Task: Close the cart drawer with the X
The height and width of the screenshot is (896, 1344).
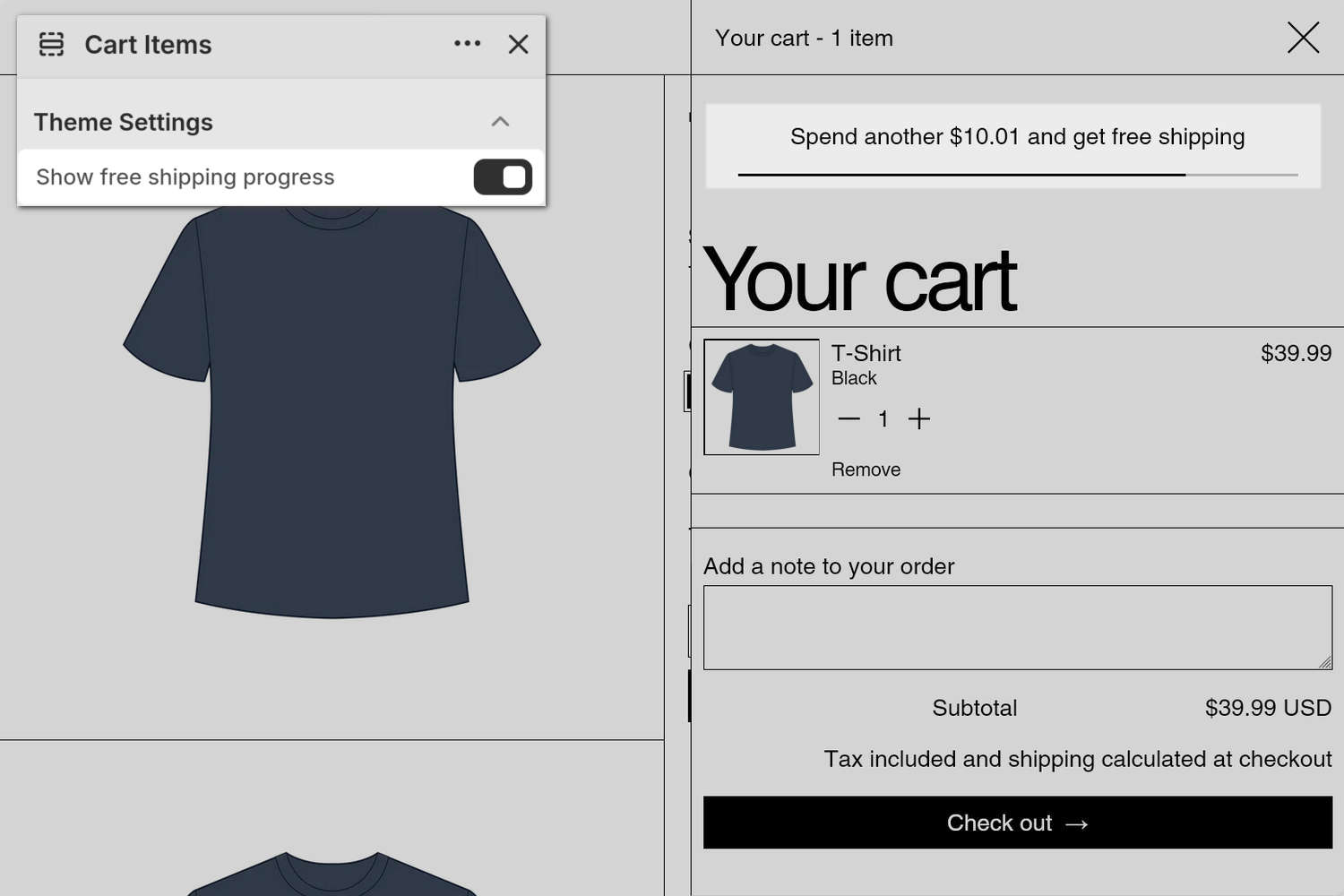Action: point(1303,38)
